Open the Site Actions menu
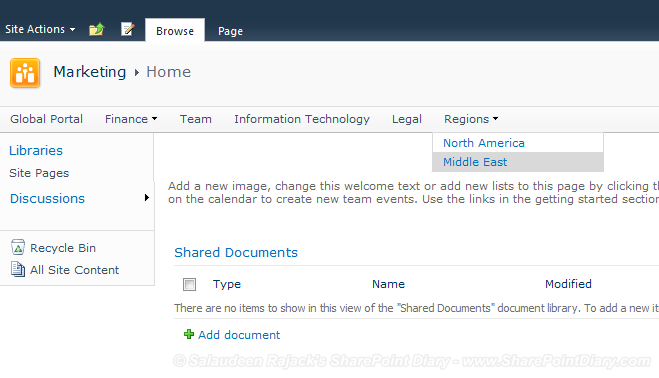This screenshot has height=378, width=659. (x=40, y=29)
